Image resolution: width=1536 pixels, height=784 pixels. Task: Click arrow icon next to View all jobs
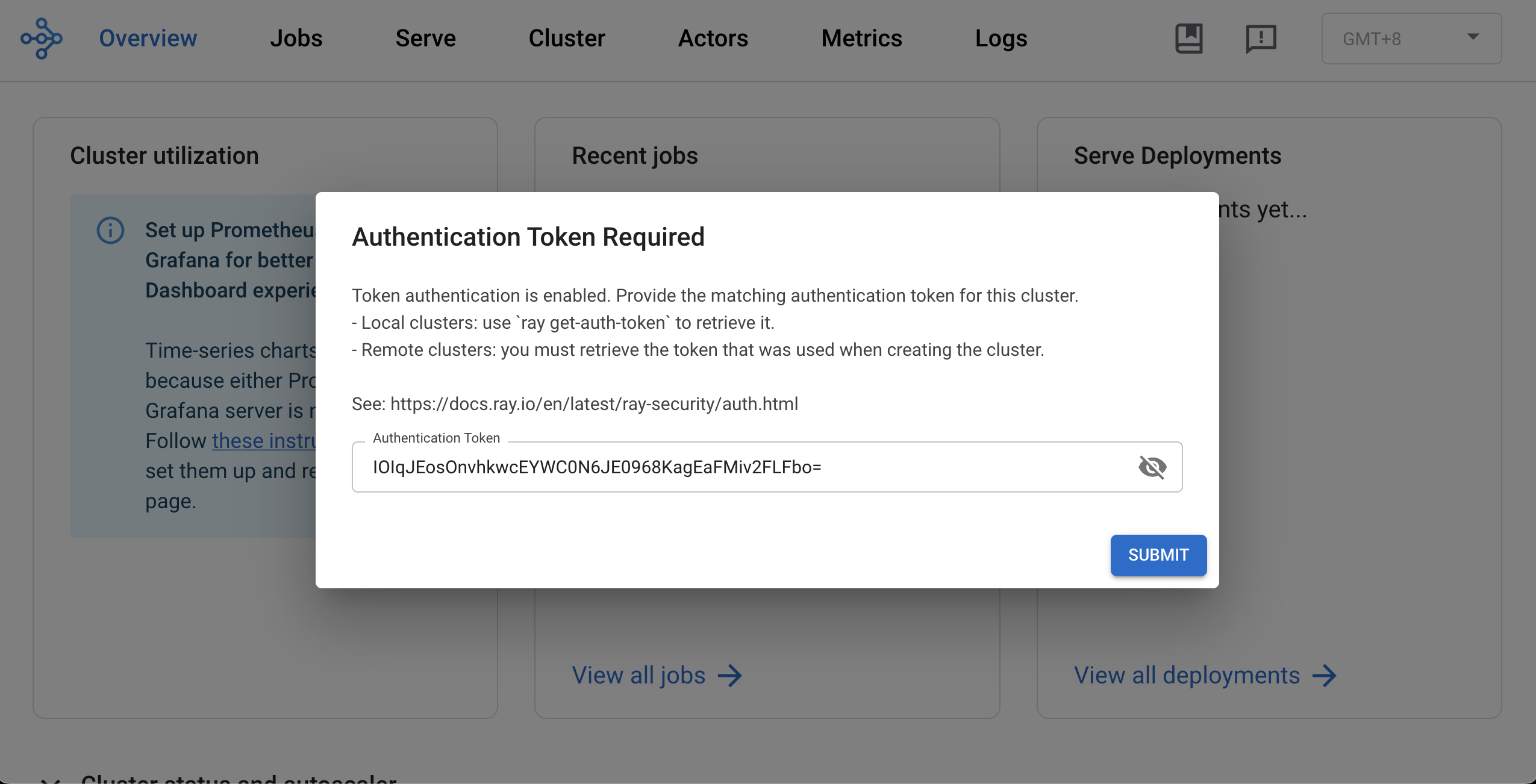click(730, 676)
